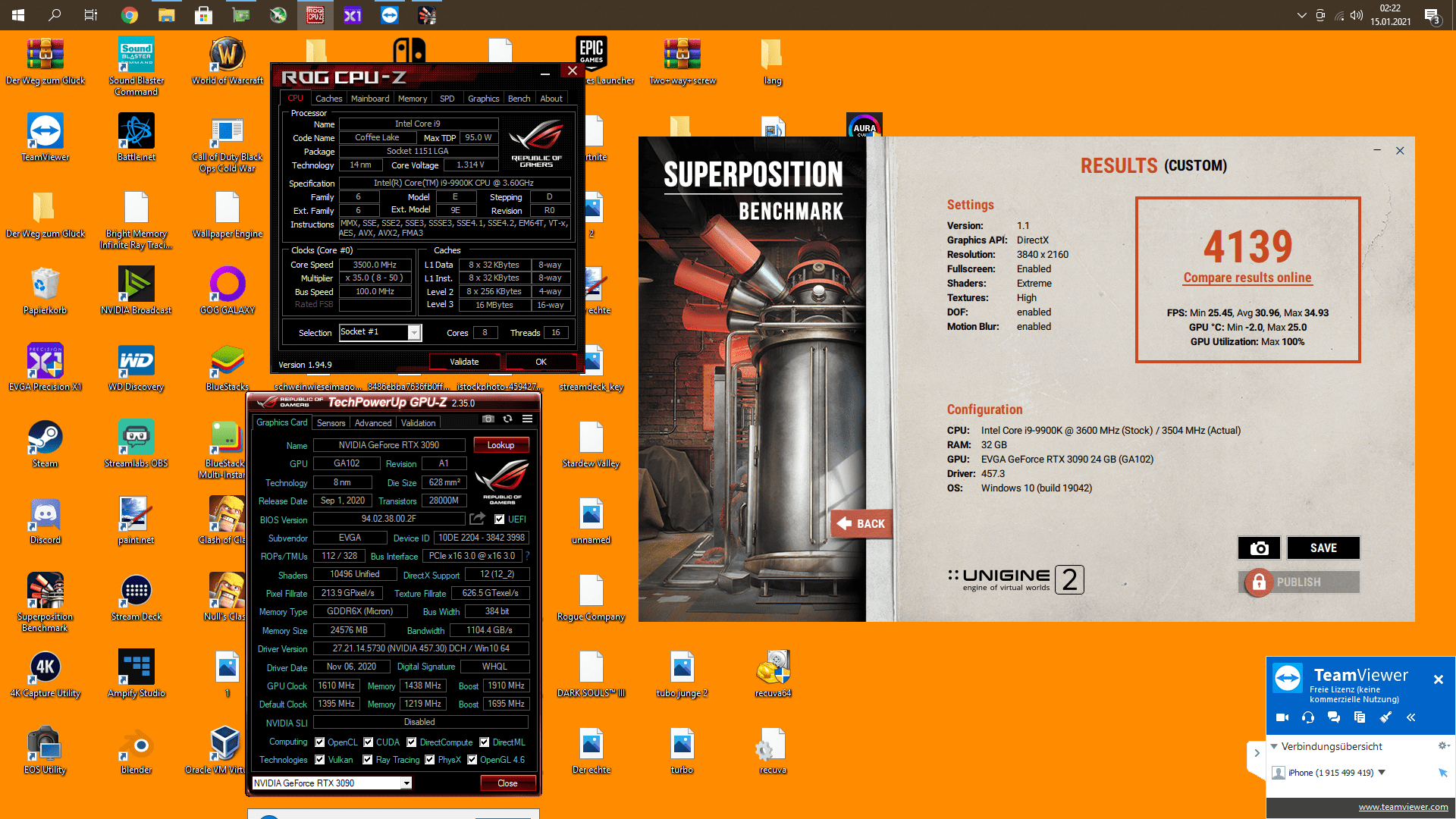Toggle the OpenGL 4.6 checkbox
The width and height of the screenshot is (1456, 819).
[x=472, y=760]
